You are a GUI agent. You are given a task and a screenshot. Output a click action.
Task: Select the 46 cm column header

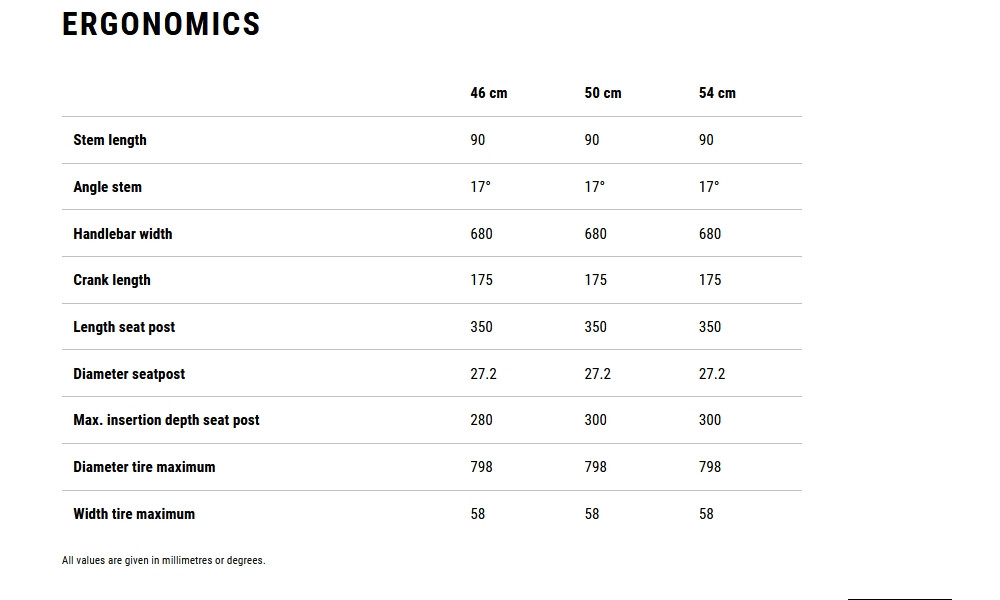pyautogui.click(x=488, y=93)
